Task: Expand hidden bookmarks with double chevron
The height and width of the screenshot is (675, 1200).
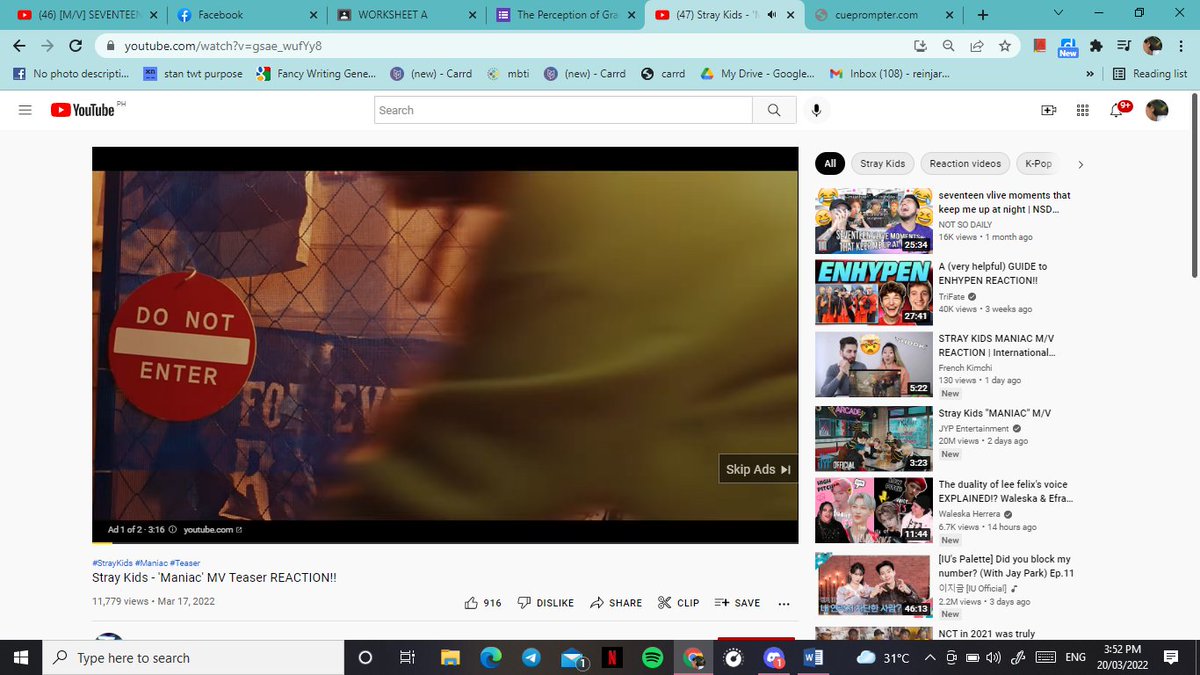Action: 1089,73
